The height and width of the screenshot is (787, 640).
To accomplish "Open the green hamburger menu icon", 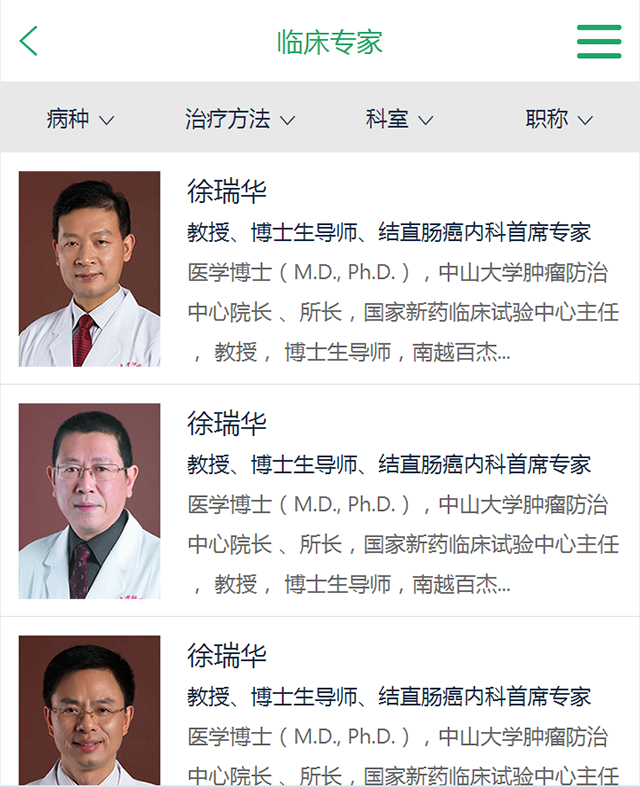I will click(599, 41).
